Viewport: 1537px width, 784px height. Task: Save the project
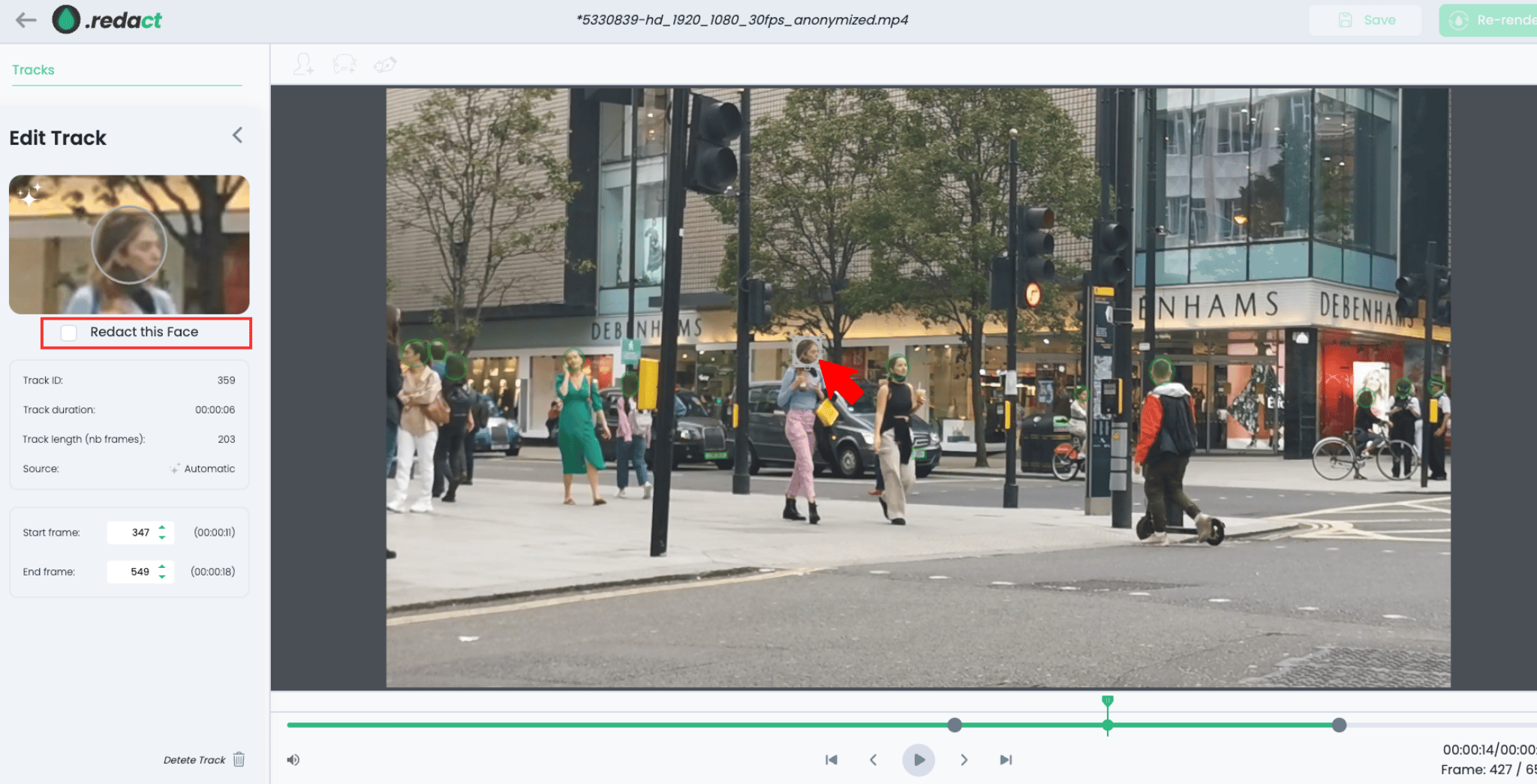pos(1366,20)
